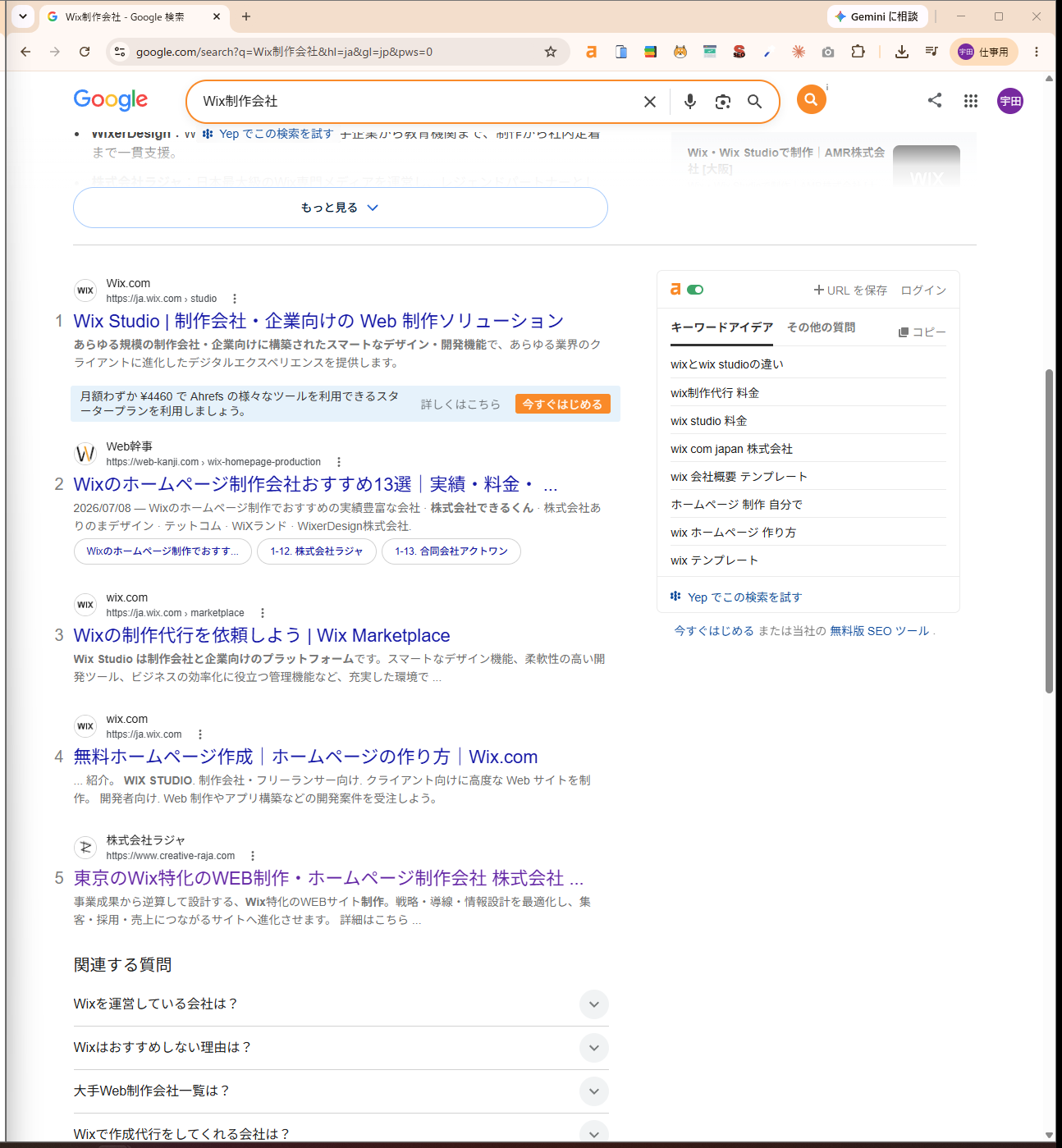Click Yep でこの検索を試す in side panel

736,597
